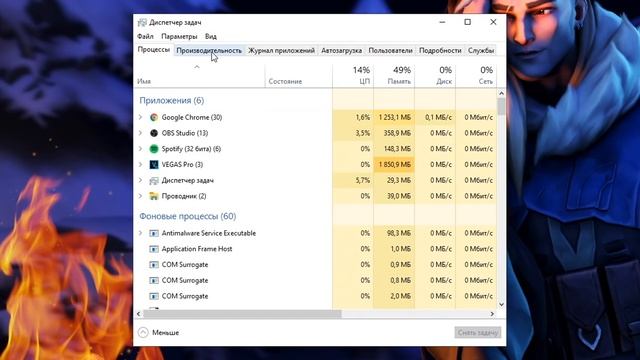Click the Spotify app icon

point(154,149)
